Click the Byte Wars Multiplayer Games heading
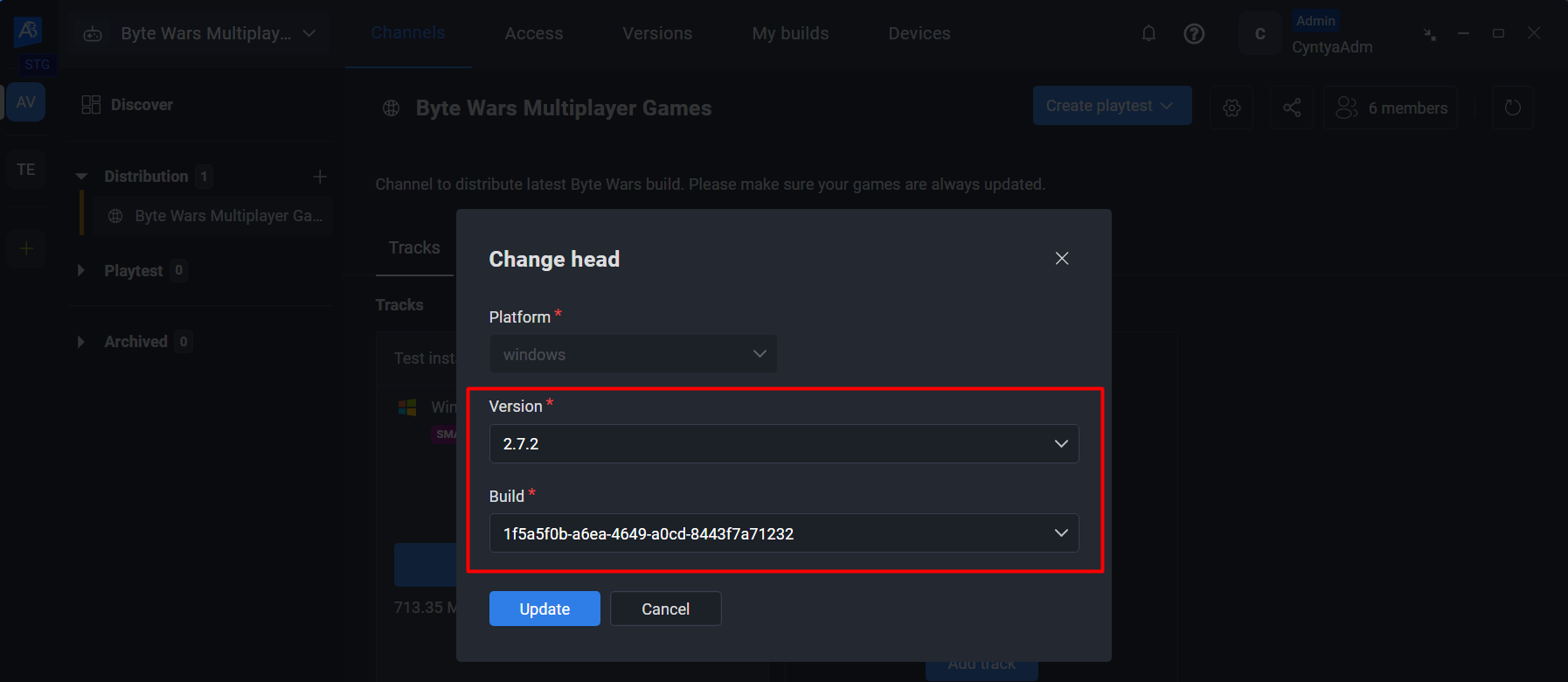The image size is (1568, 682). click(564, 108)
